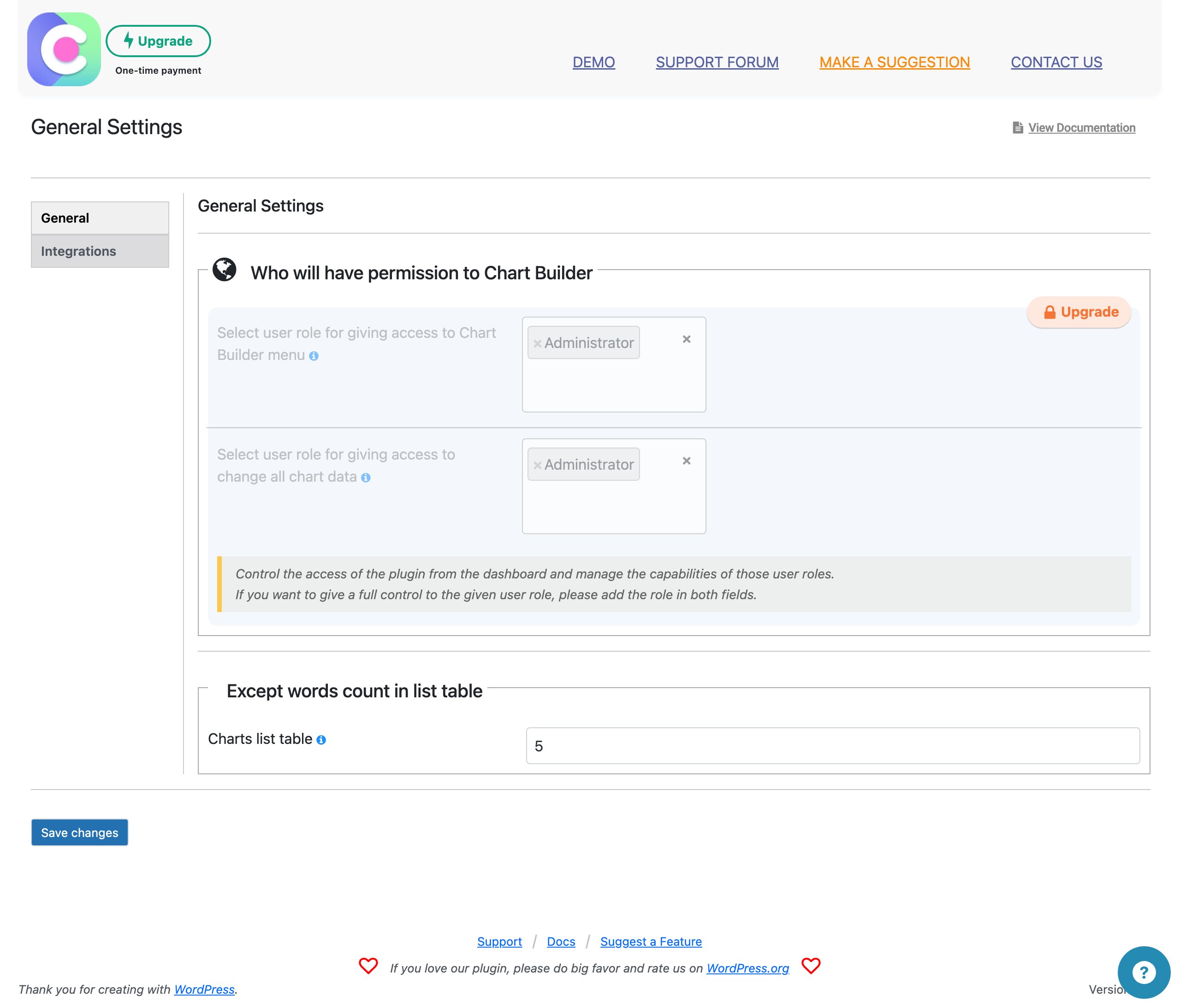Click the heart icon before the rating message
This screenshot has height=1008, width=1180.
click(369, 965)
